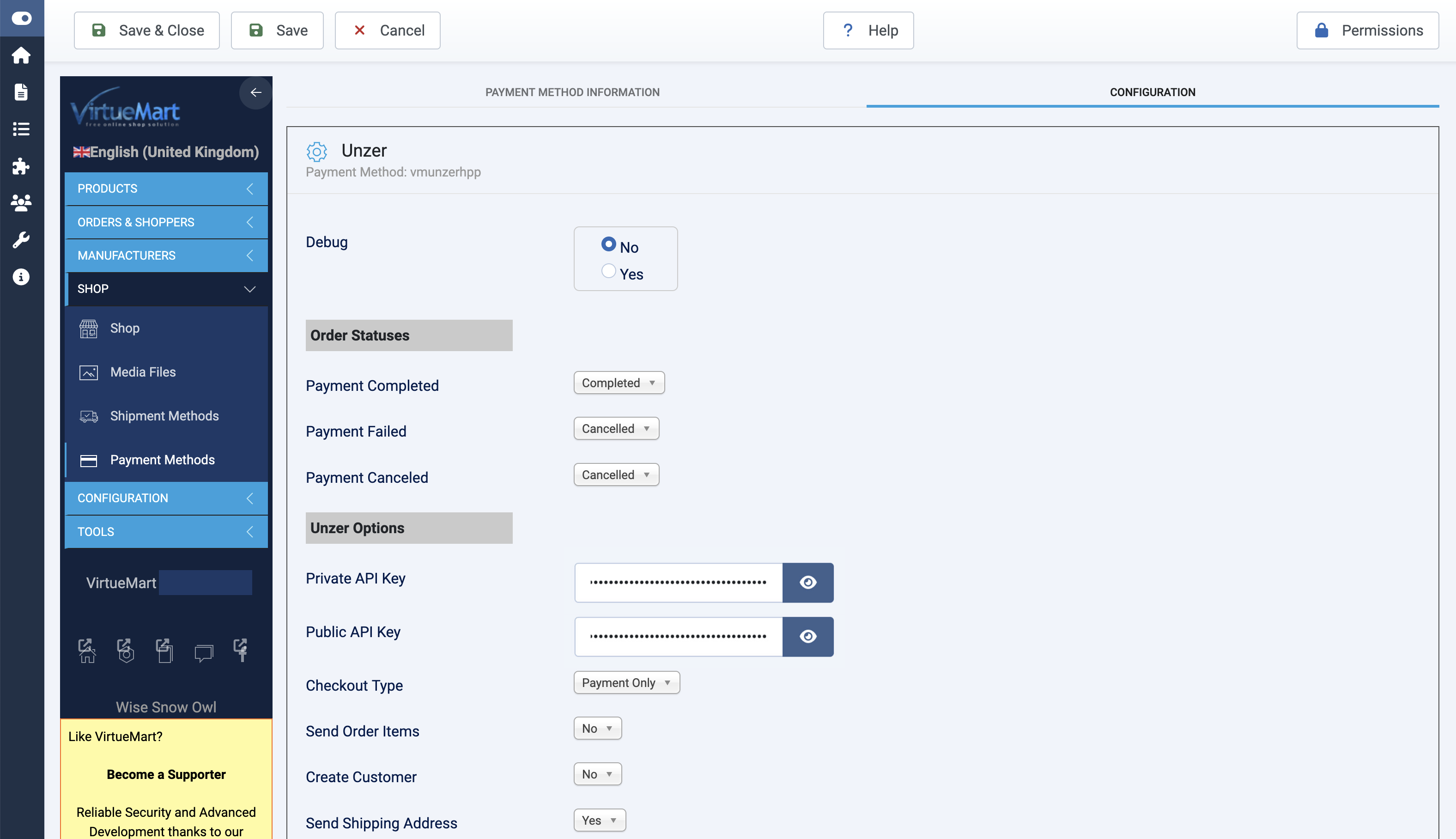Open the System wrench icon
The image size is (1456, 839).
coord(21,240)
